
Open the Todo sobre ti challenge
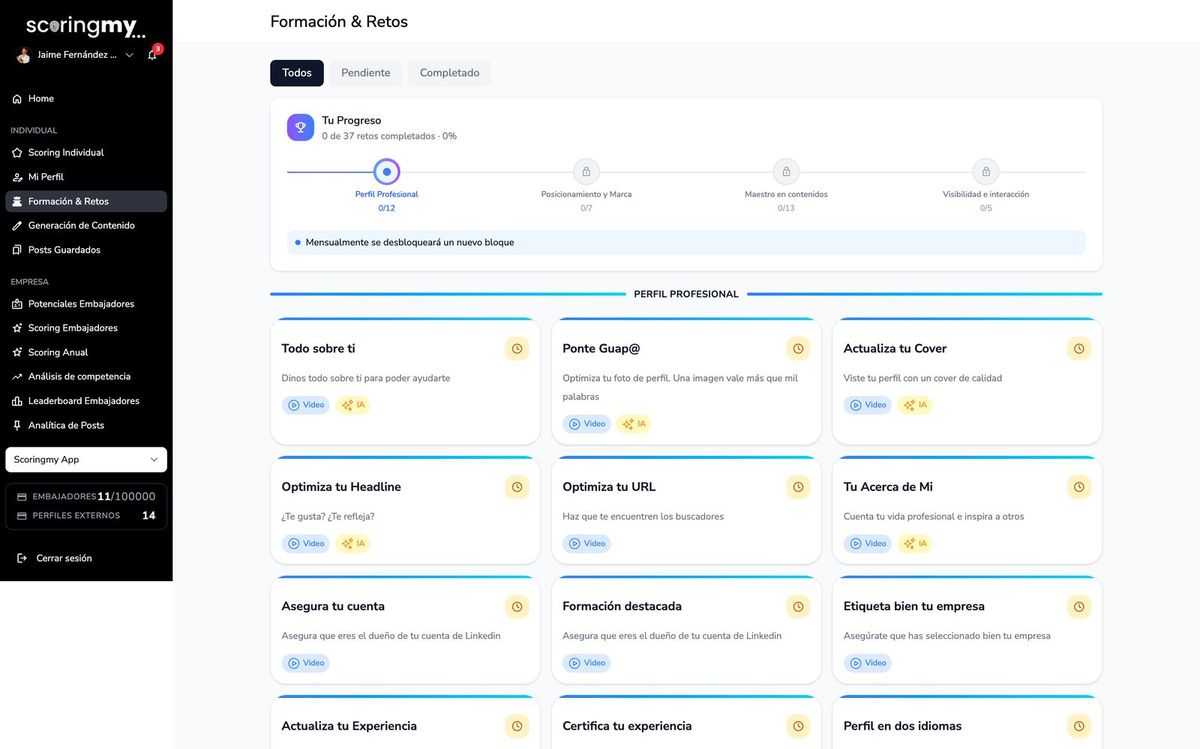click(405, 381)
